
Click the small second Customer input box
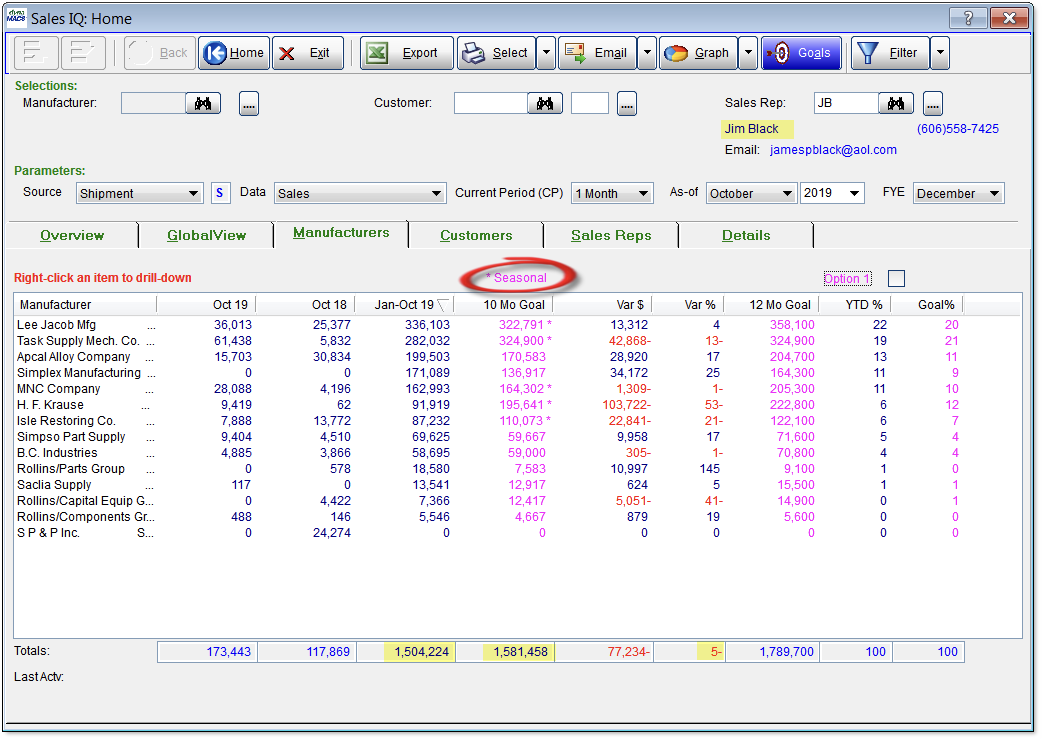pyautogui.click(x=589, y=104)
